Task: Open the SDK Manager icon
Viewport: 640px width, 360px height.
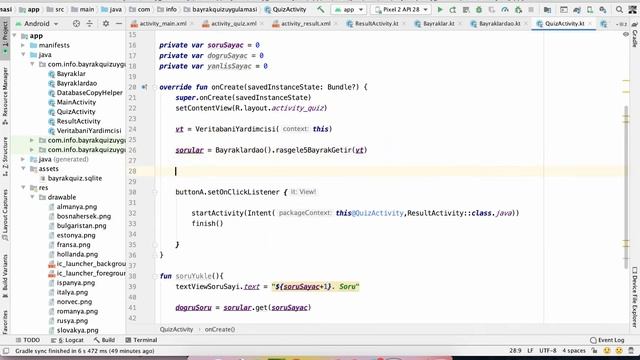Action: pyautogui.click(x=603, y=9)
